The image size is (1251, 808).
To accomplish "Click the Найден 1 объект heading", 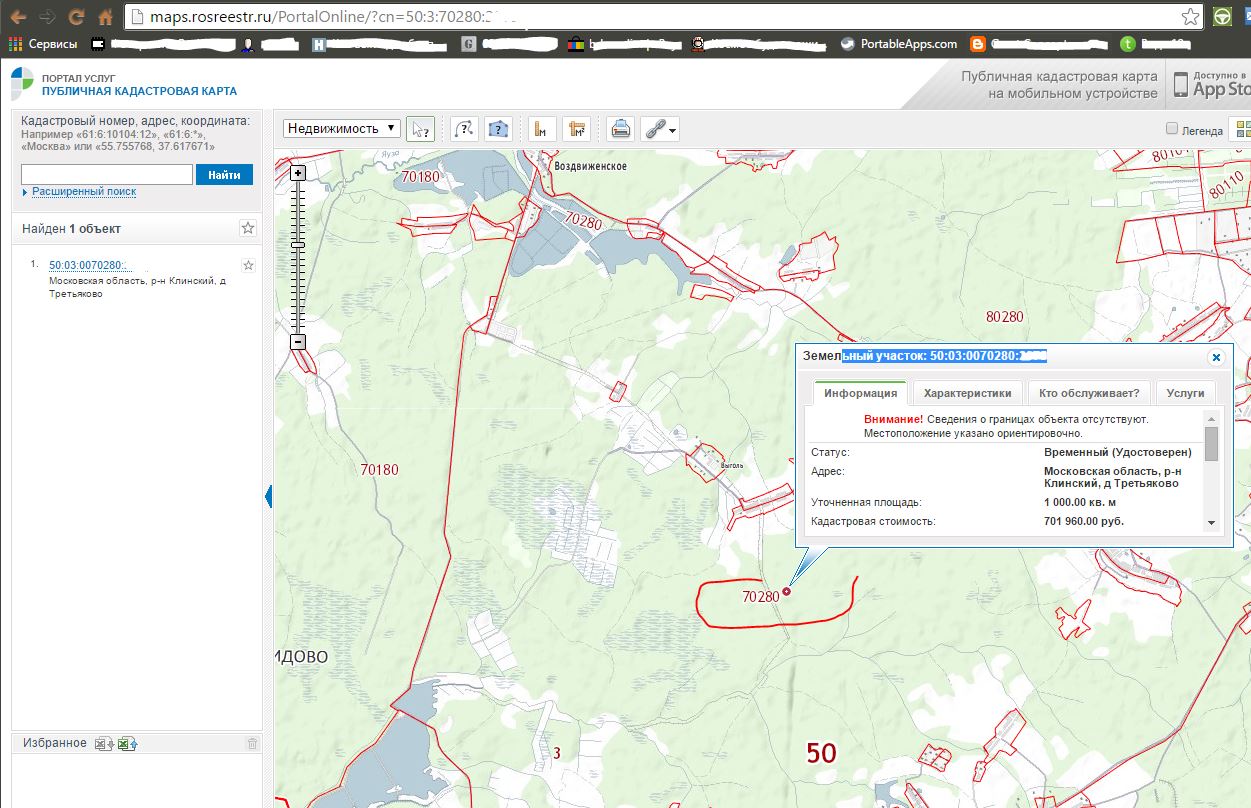I will [71, 229].
